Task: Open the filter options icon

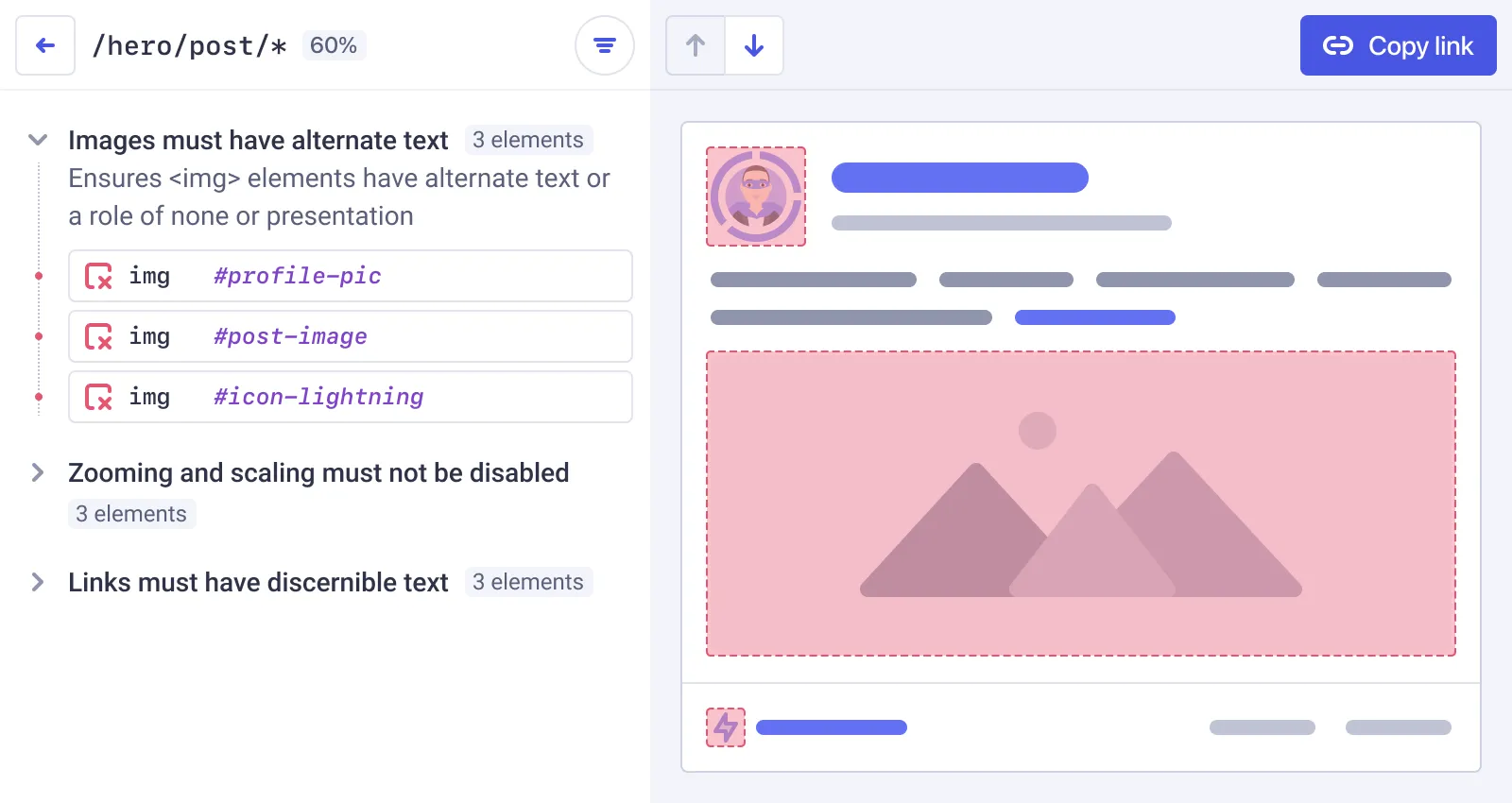Action: 605,45
